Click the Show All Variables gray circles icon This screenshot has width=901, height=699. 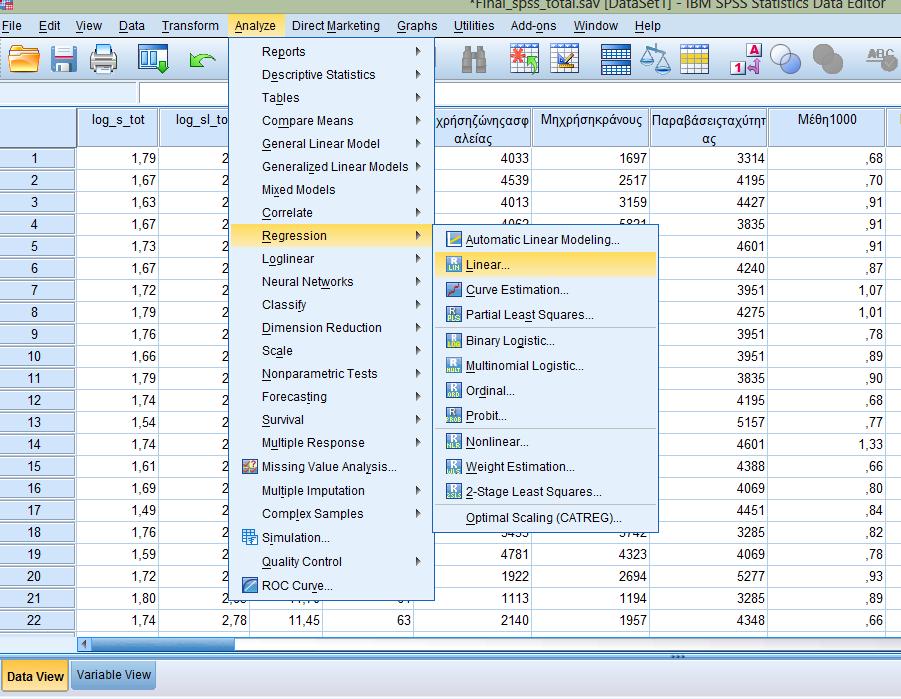pos(827,59)
